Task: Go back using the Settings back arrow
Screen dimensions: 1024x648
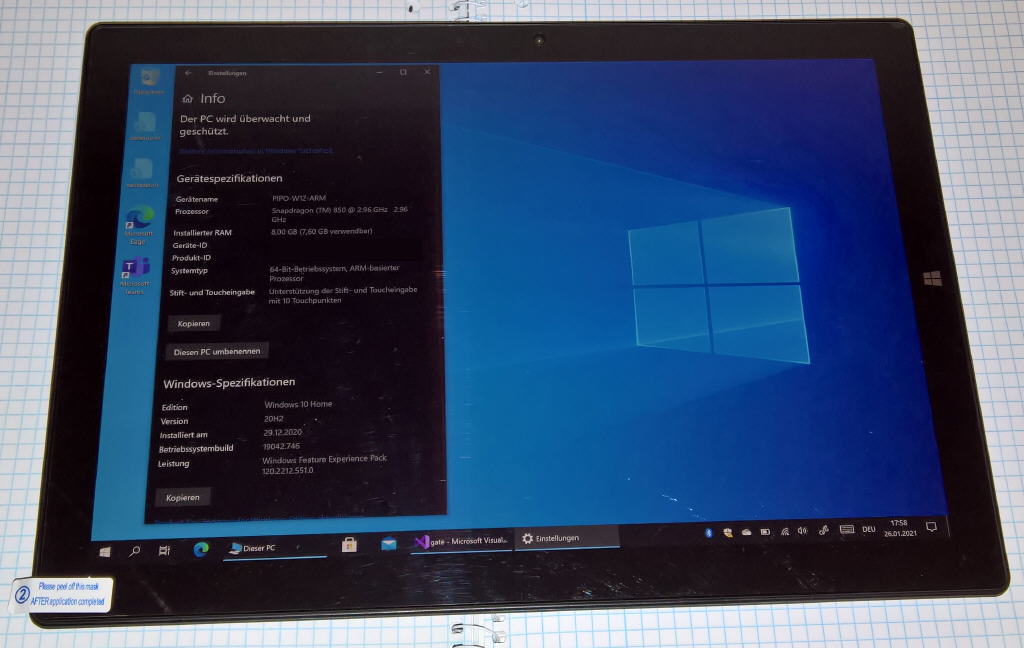Action: (x=188, y=73)
